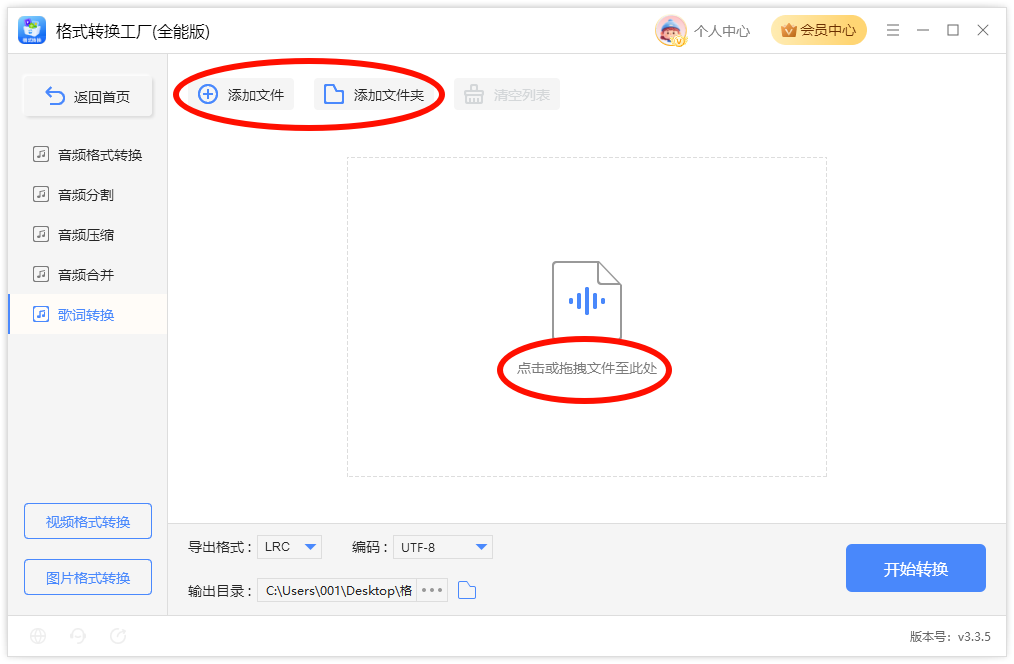This screenshot has height=664, width=1014.
Task: Open the 导出格式 LRC dropdown
Action: click(290, 547)
